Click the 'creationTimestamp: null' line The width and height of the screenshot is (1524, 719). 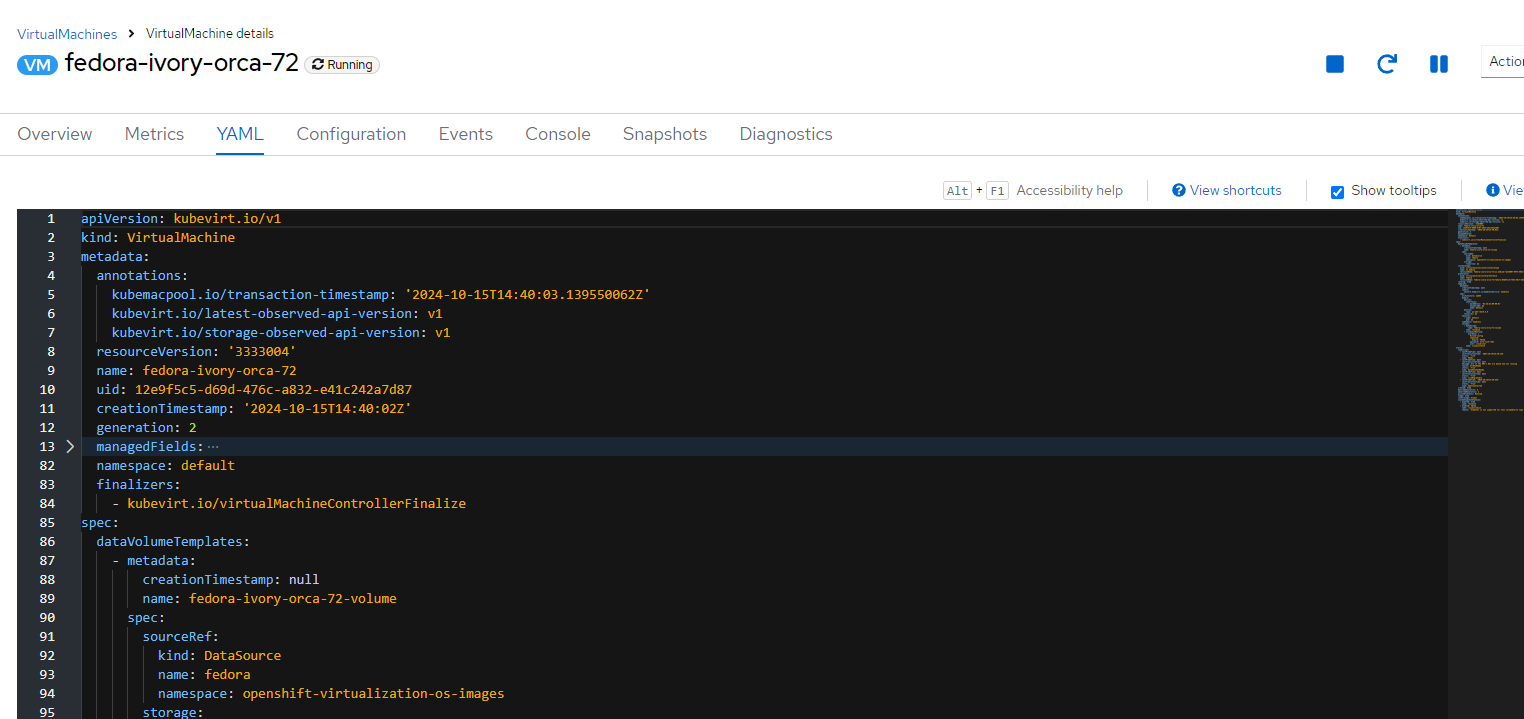tap(231, 580)
